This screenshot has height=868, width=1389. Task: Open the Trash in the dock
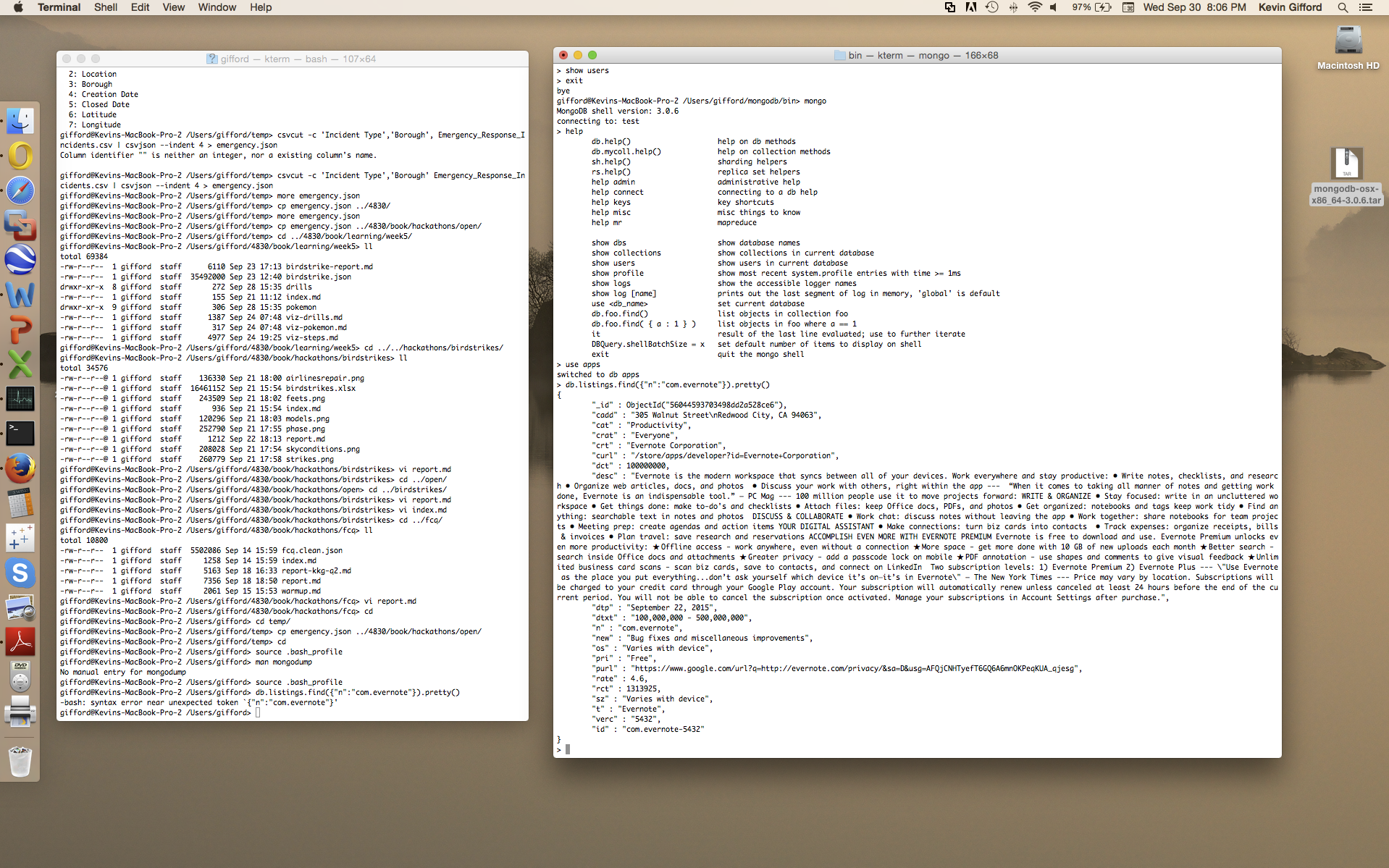[20, 762]
